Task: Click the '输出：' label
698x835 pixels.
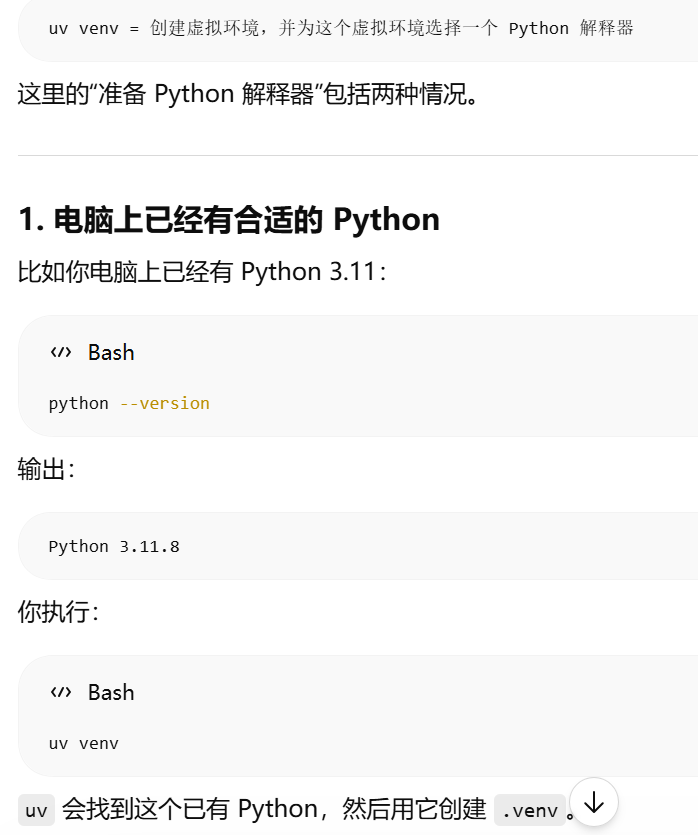Action: (46, 469)
